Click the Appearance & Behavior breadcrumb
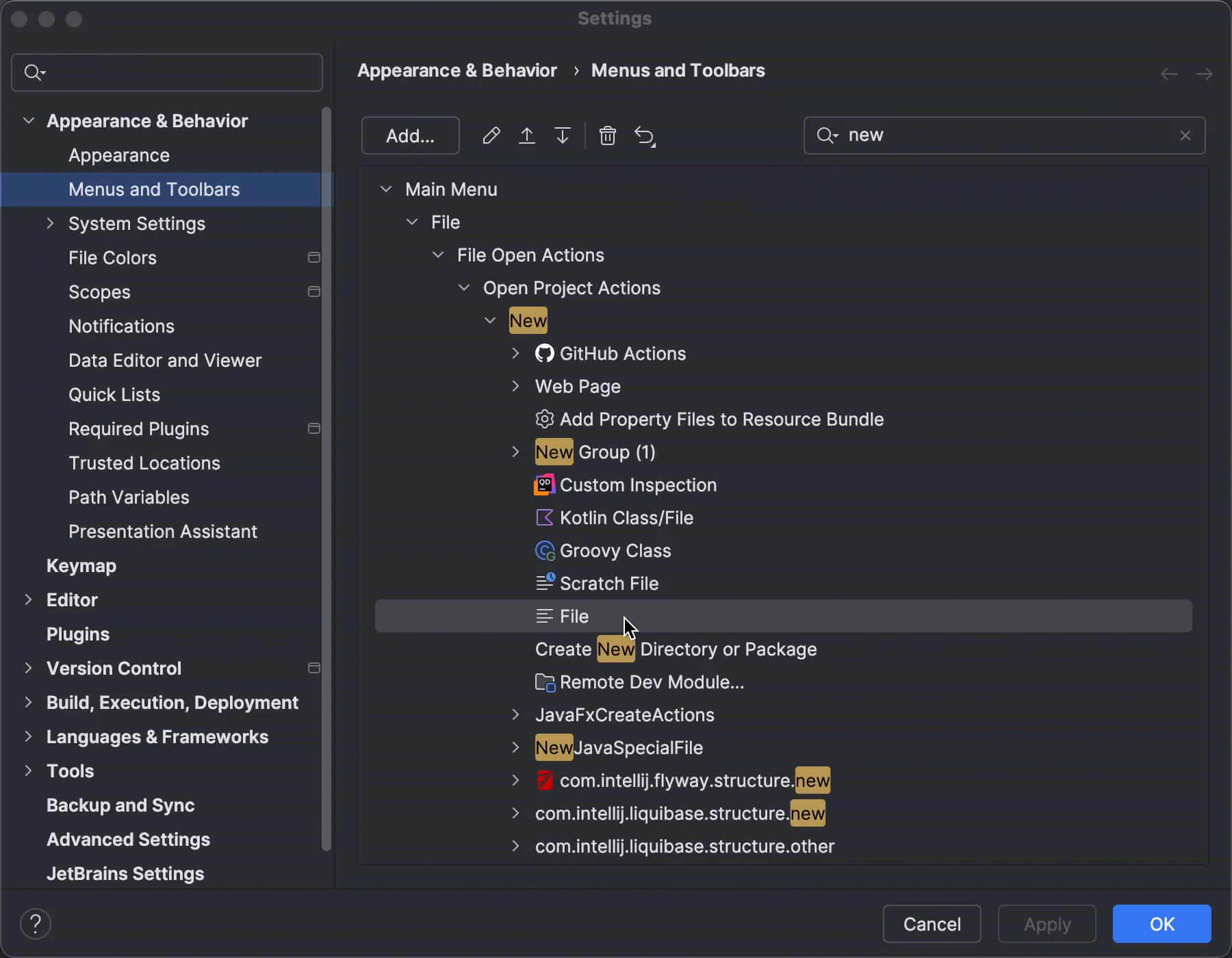Viewport: 1232px width, 958px height. point(457,70)
